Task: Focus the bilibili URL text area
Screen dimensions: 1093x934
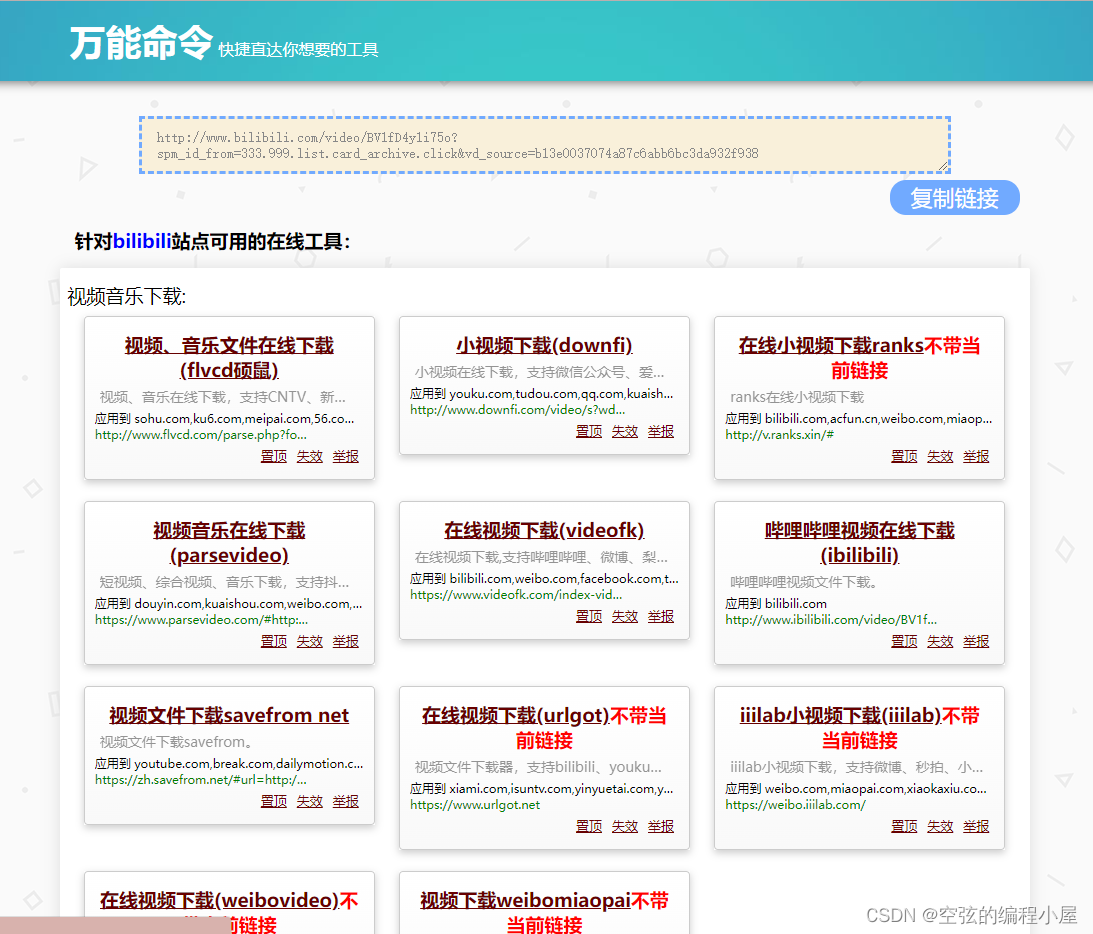Action: point(544,145)
